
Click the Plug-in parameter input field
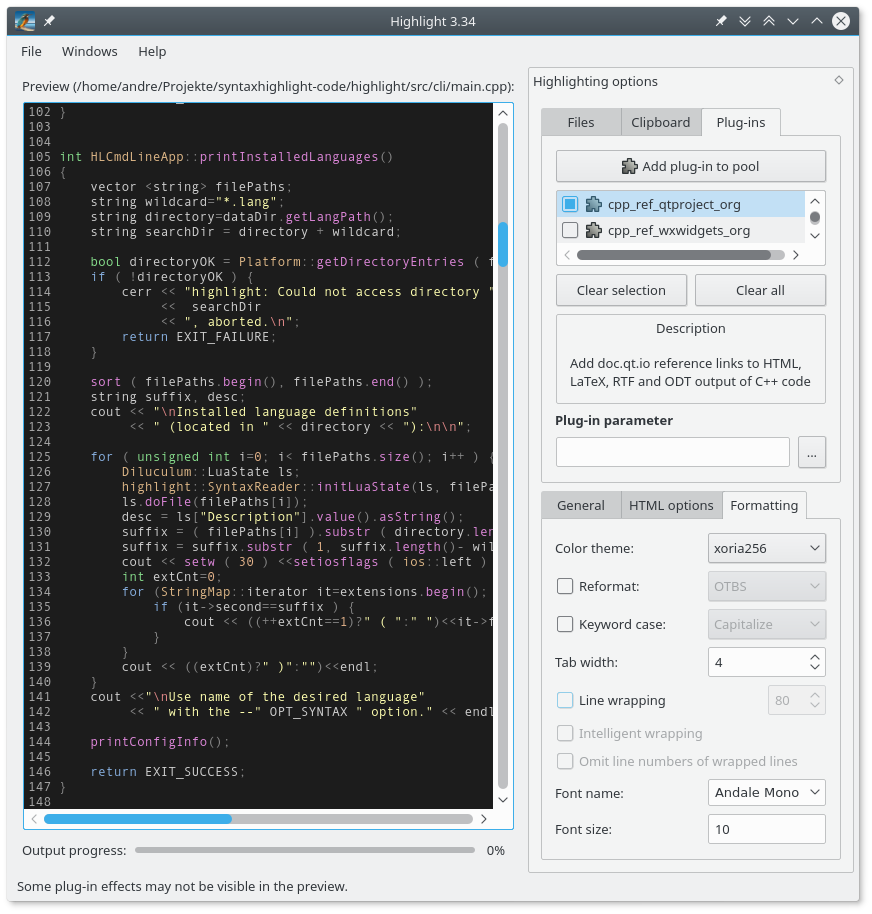point(673,452)
